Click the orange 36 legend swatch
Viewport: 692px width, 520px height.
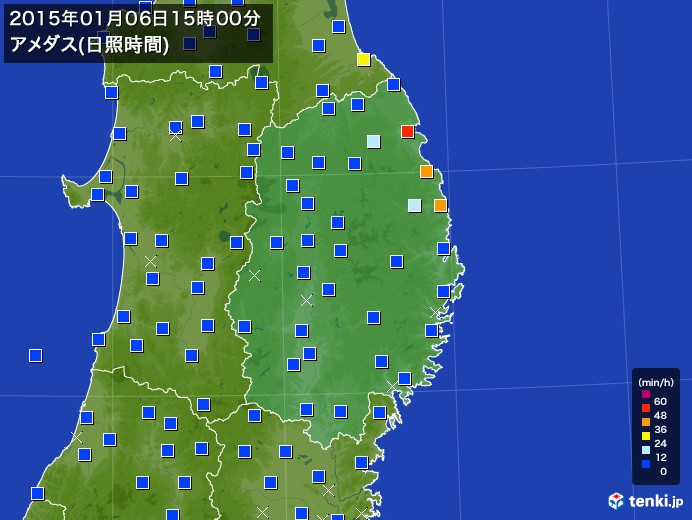(646, 422)
